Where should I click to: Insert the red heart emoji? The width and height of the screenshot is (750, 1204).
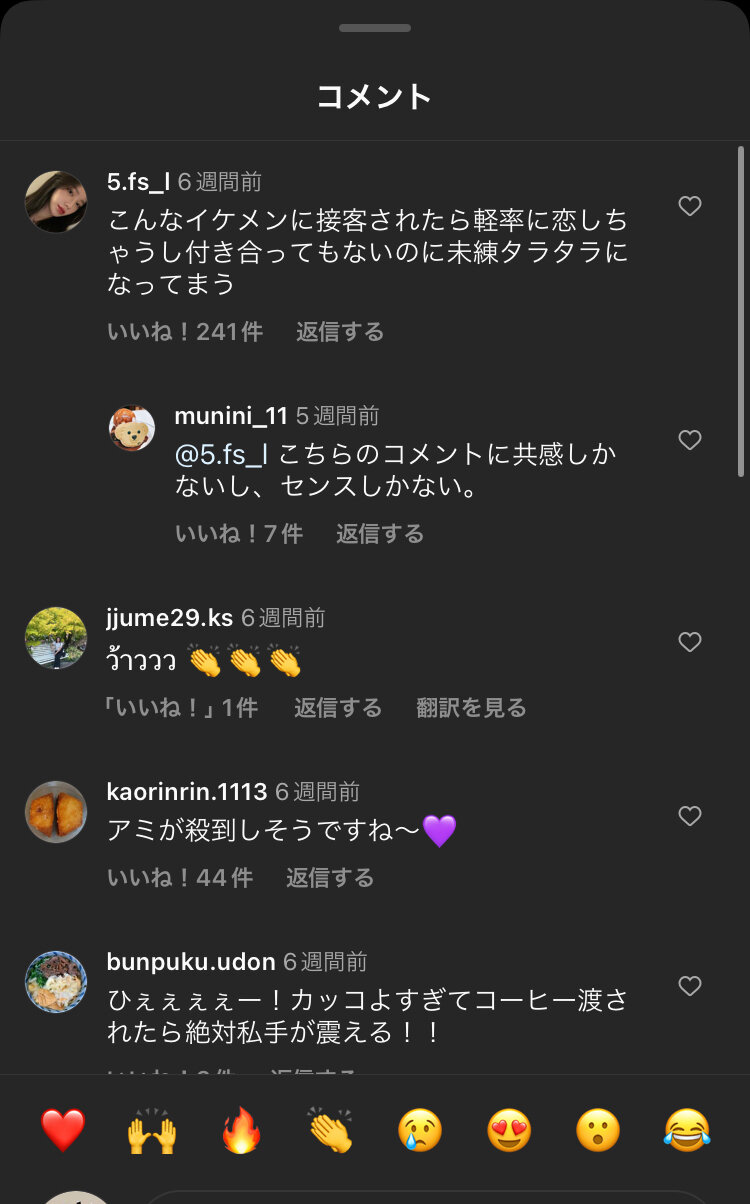point(63,1131)
